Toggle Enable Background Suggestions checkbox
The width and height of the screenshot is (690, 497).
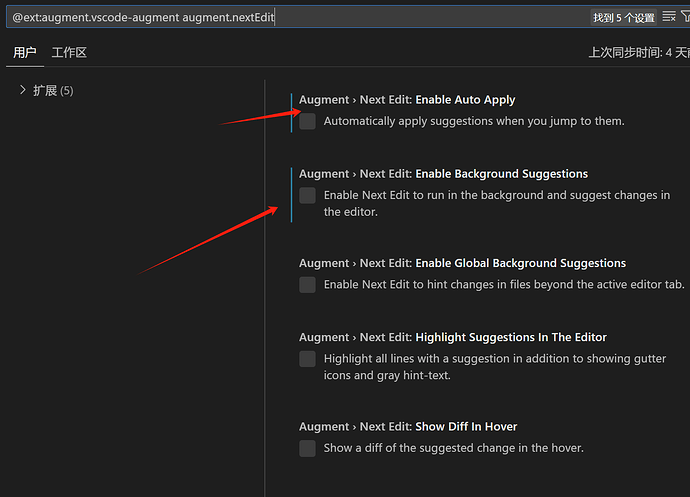307,195
